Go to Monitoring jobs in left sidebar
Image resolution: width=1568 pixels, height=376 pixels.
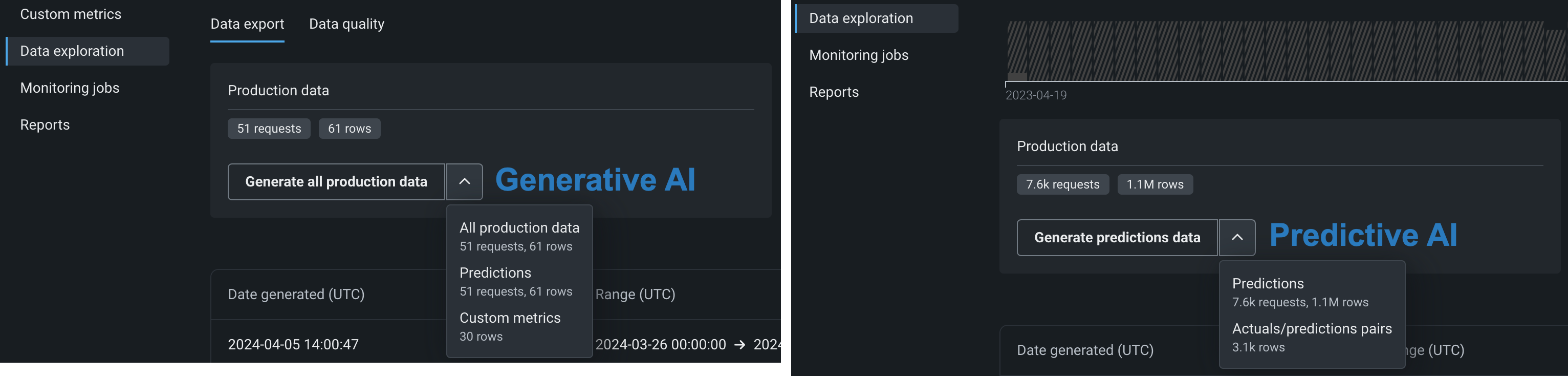[x=70, y=88]
